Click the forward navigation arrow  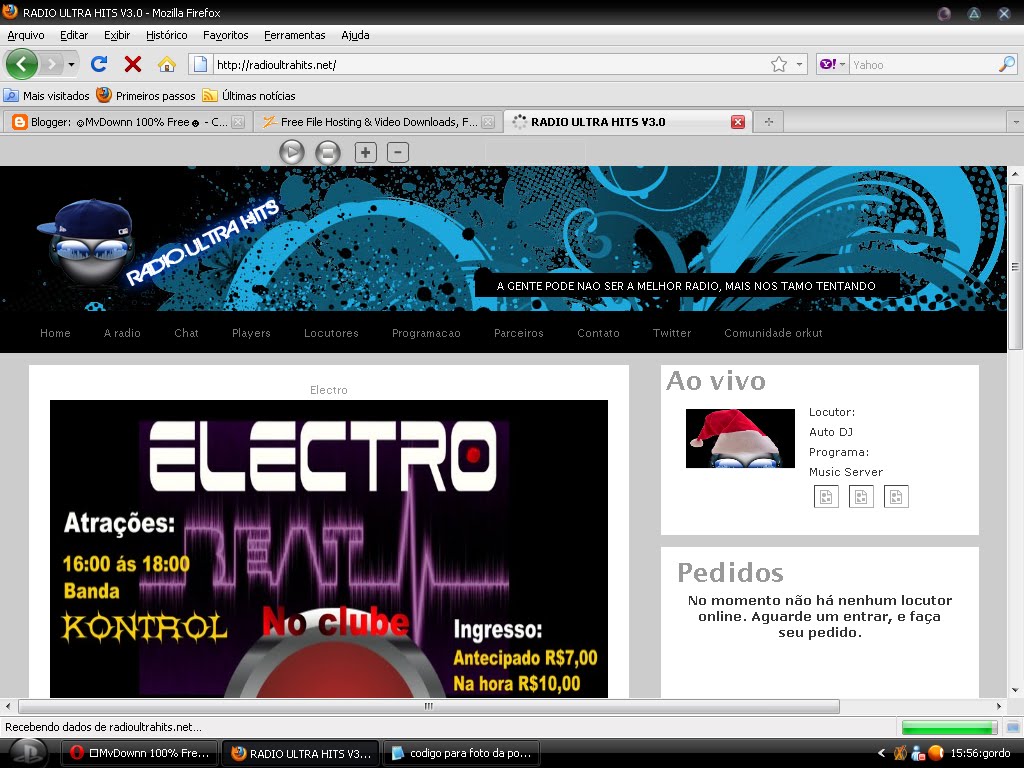tap(51, 64)
